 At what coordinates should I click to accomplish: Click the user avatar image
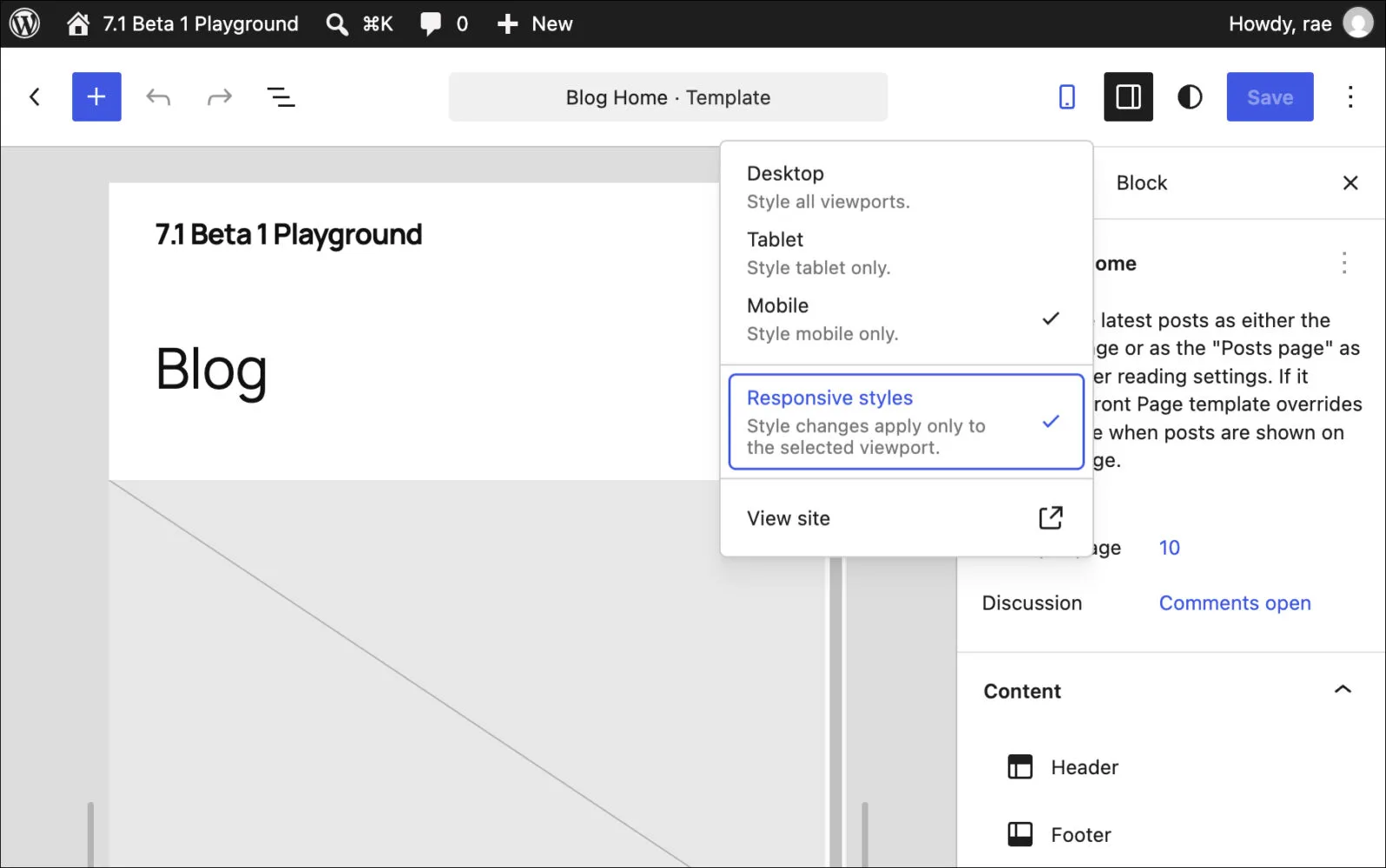pos(1358,23)
